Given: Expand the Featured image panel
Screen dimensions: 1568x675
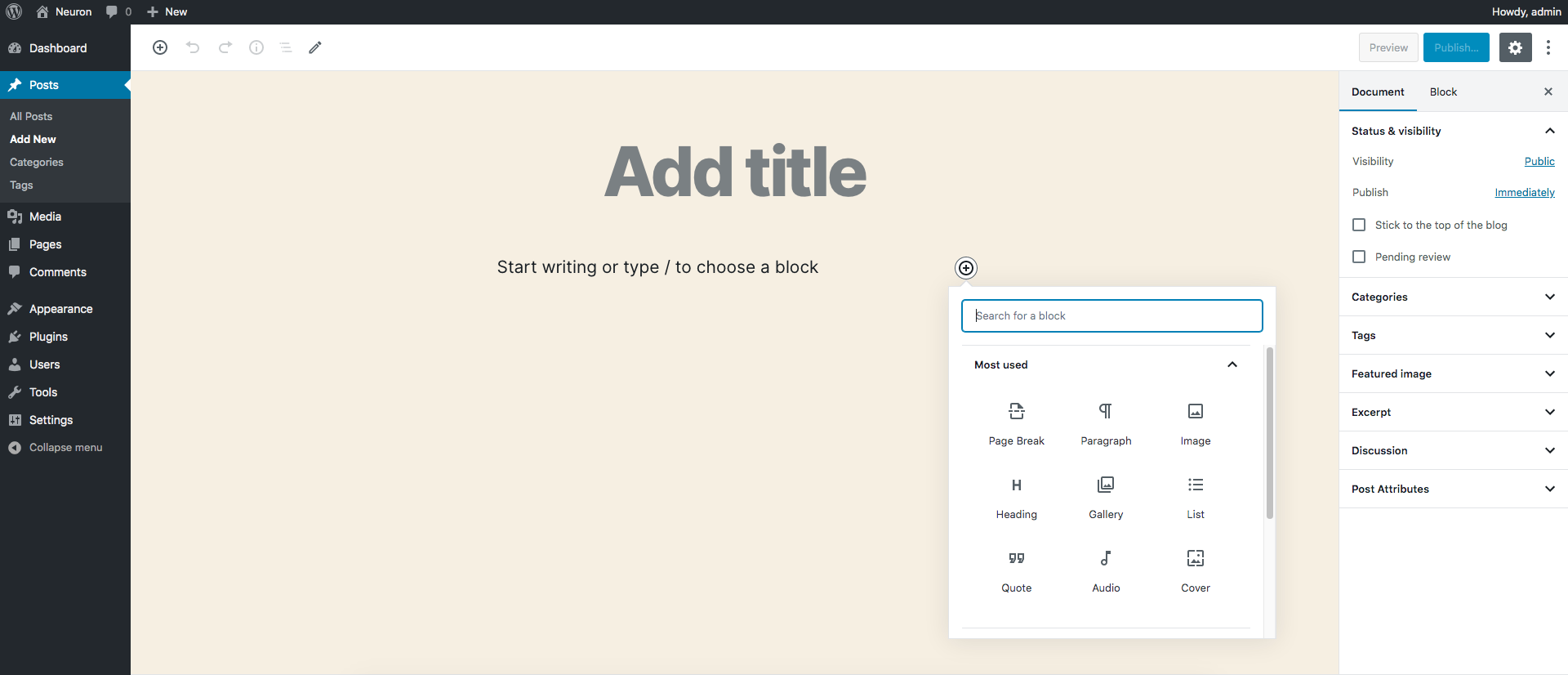Looking at the screenshot, I should (1454, 373).
